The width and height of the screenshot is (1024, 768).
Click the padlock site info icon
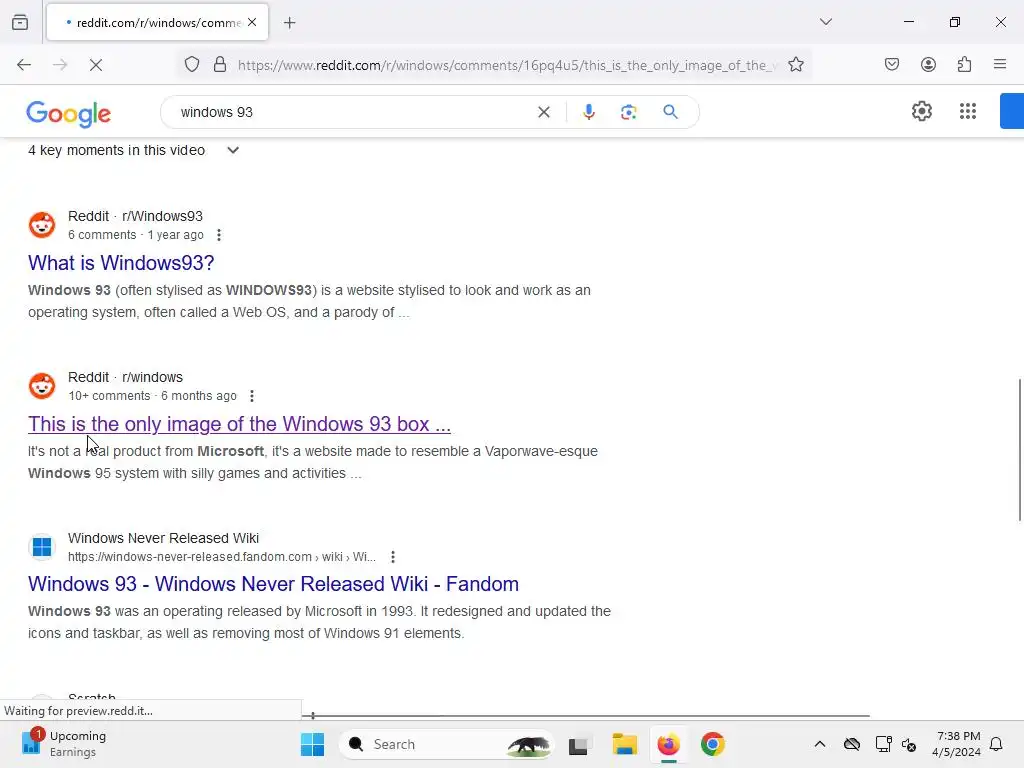pyautogui.click(x=220, y=65)
